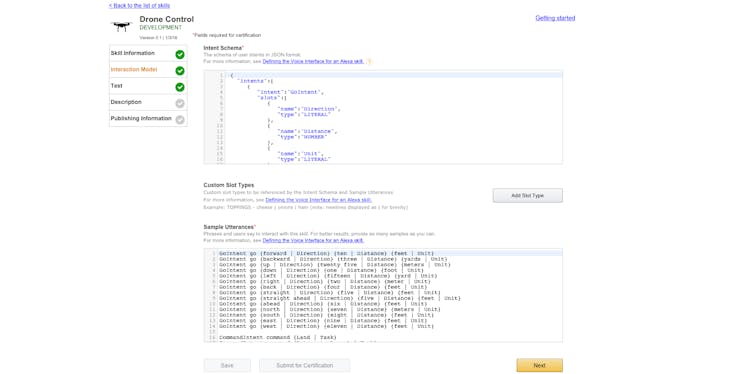Click the yellow Next button
The height and width of the screenshot is (374, 740).
[539, 366]
